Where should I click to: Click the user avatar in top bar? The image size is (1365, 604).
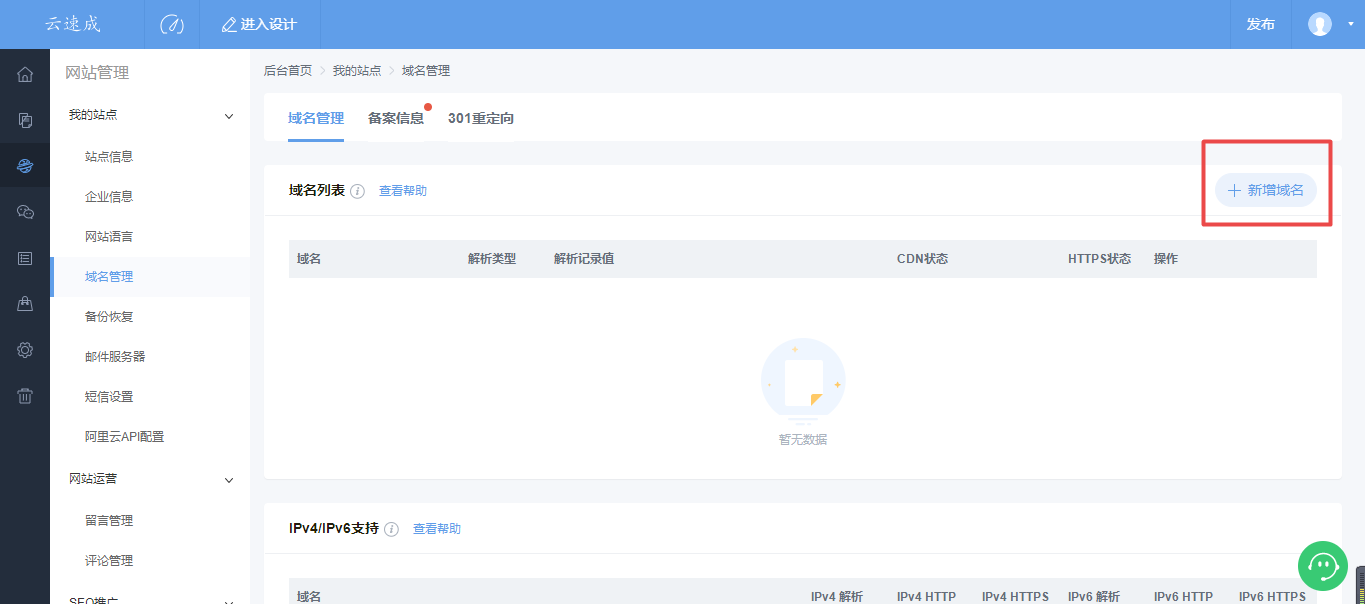tap(1320, 24)
